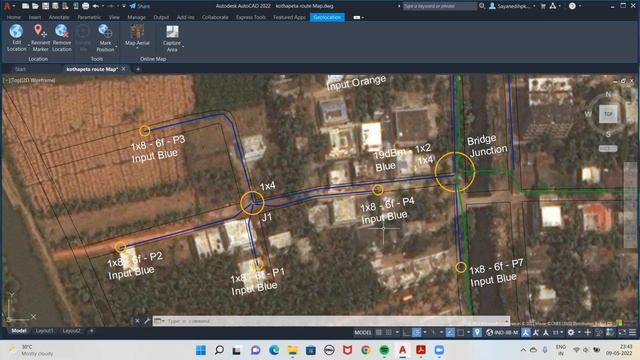The image size is (640, 360).
Task: Toggle the drawing grid display in status bar
Action: pyautogui.click(x=378, y=333)
